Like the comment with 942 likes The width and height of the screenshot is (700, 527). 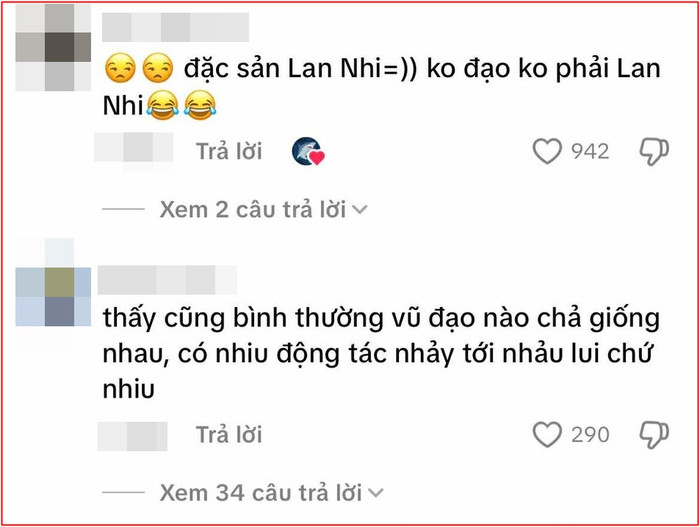547,151
